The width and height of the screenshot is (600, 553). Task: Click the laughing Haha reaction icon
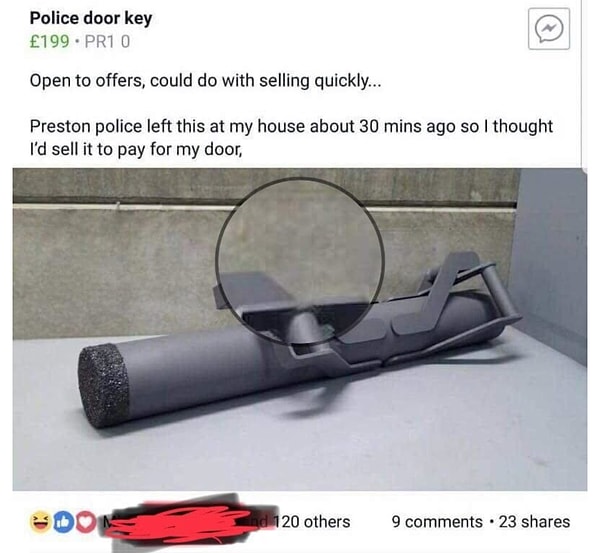point(40,522)
